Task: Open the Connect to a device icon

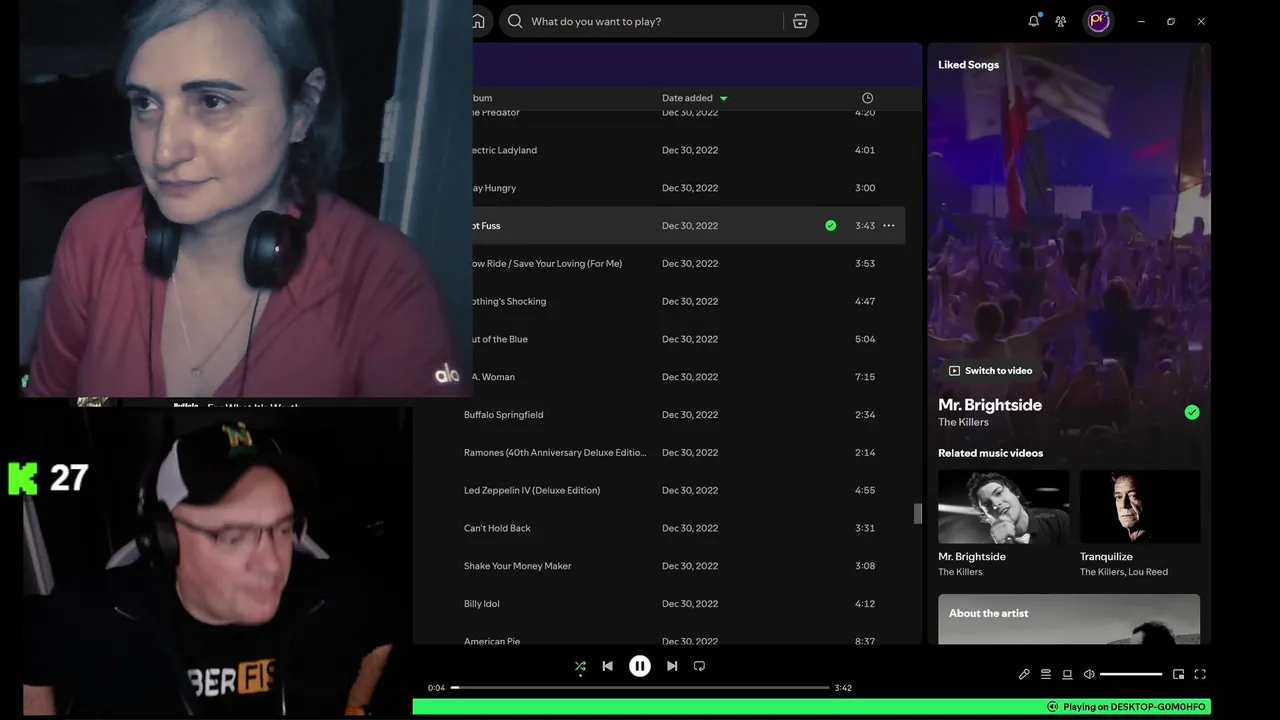Action: tap(1067, 674)
